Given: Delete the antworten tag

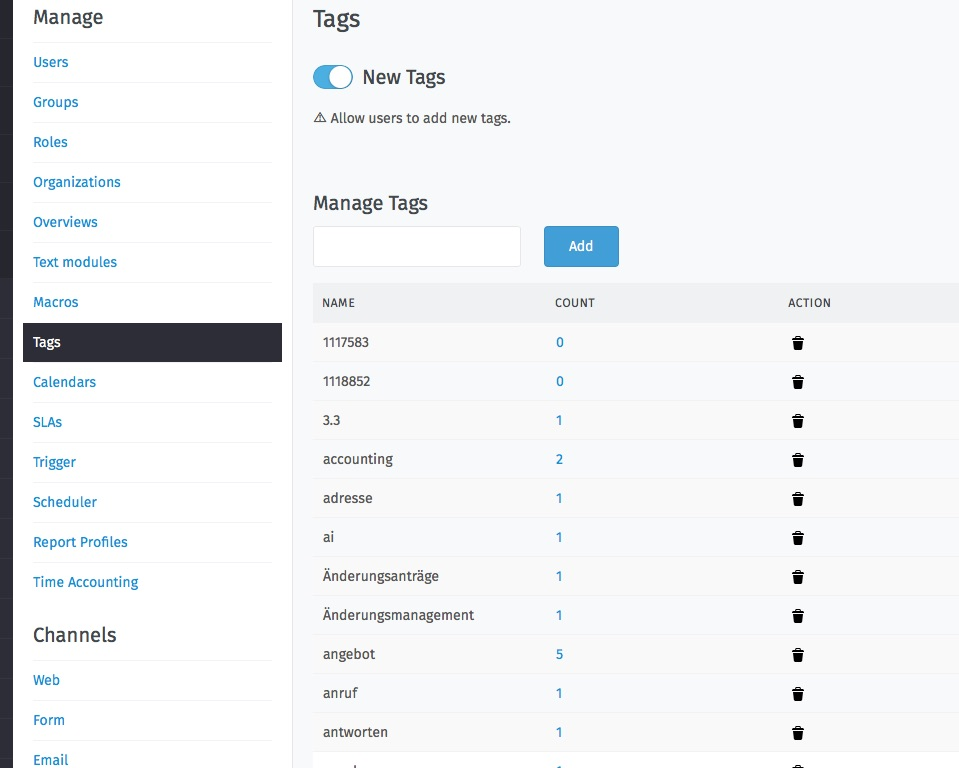Looking at the screenshot, I should (797, 732).
